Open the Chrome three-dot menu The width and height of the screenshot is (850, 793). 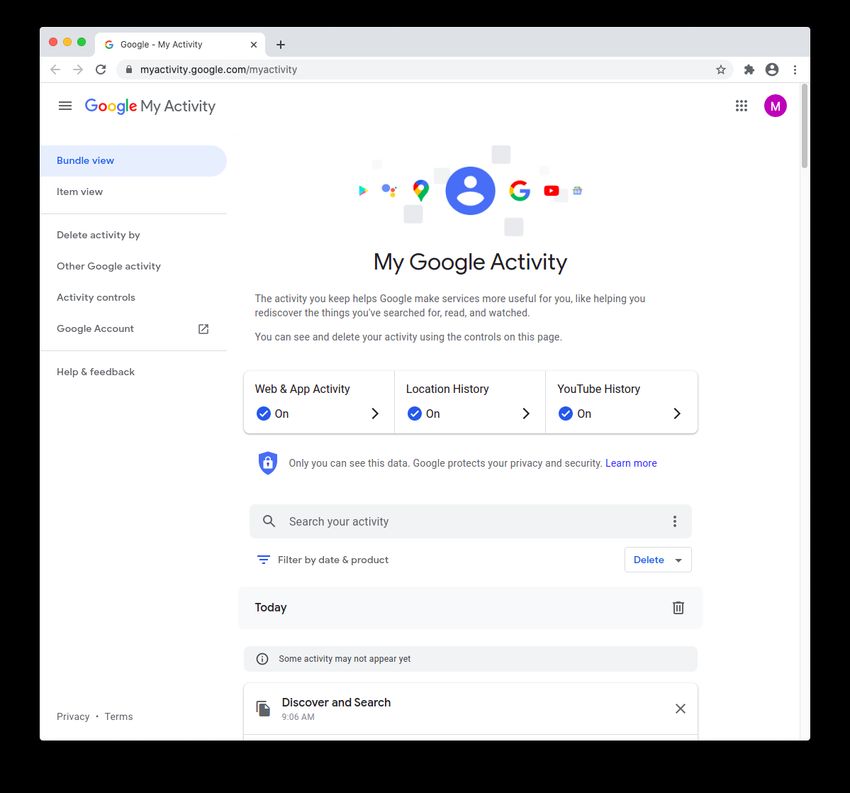coord(795,69)
